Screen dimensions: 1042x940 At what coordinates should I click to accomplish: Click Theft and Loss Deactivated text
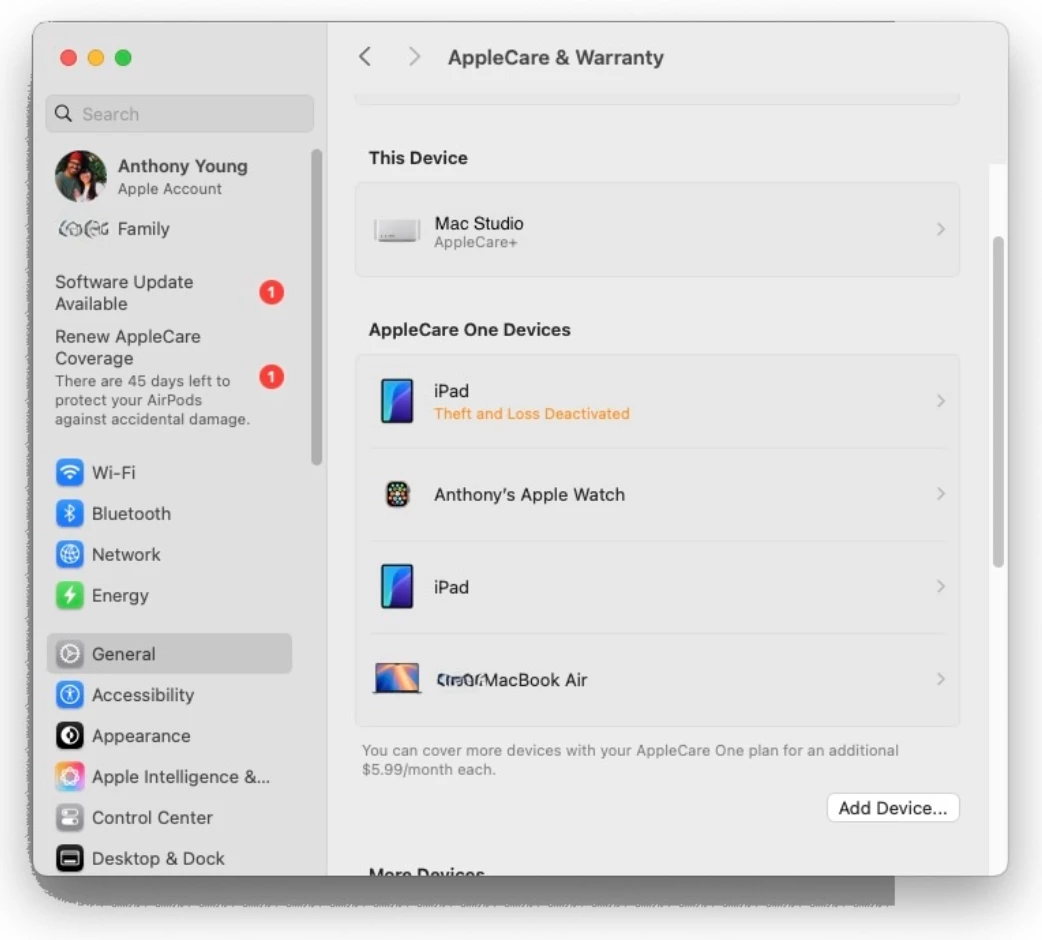[x=532, y=414]
